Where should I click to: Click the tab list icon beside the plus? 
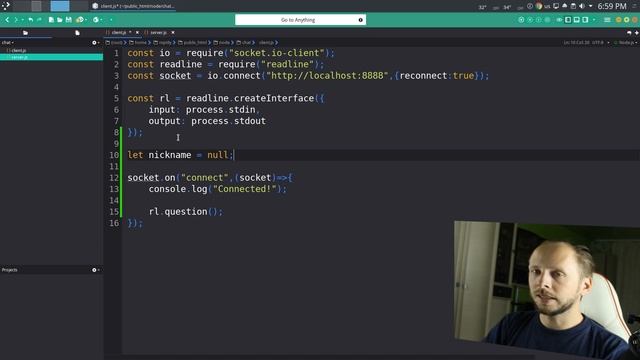[x=629, y=33]
